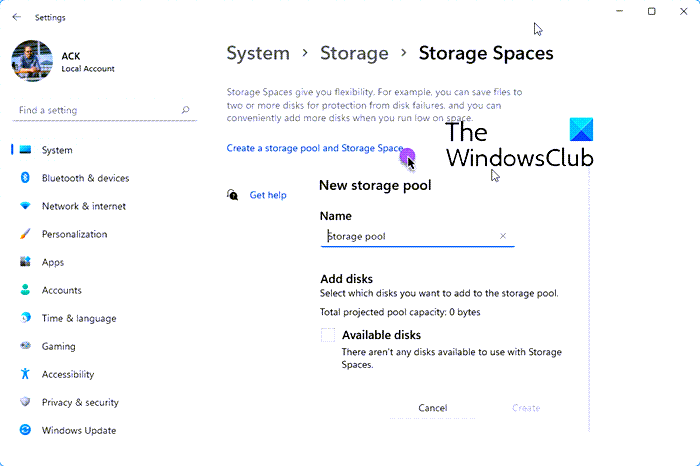Open Bluetooth & devices settings
Screen dimensions: 700x466
point(85,178)
